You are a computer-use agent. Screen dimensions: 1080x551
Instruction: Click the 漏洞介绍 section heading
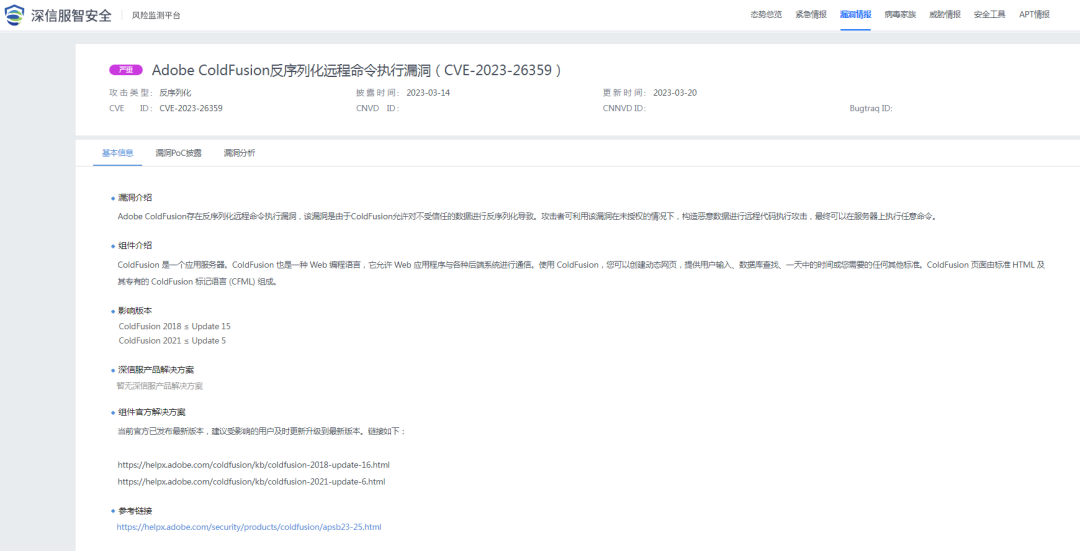(x=135, y=198)
